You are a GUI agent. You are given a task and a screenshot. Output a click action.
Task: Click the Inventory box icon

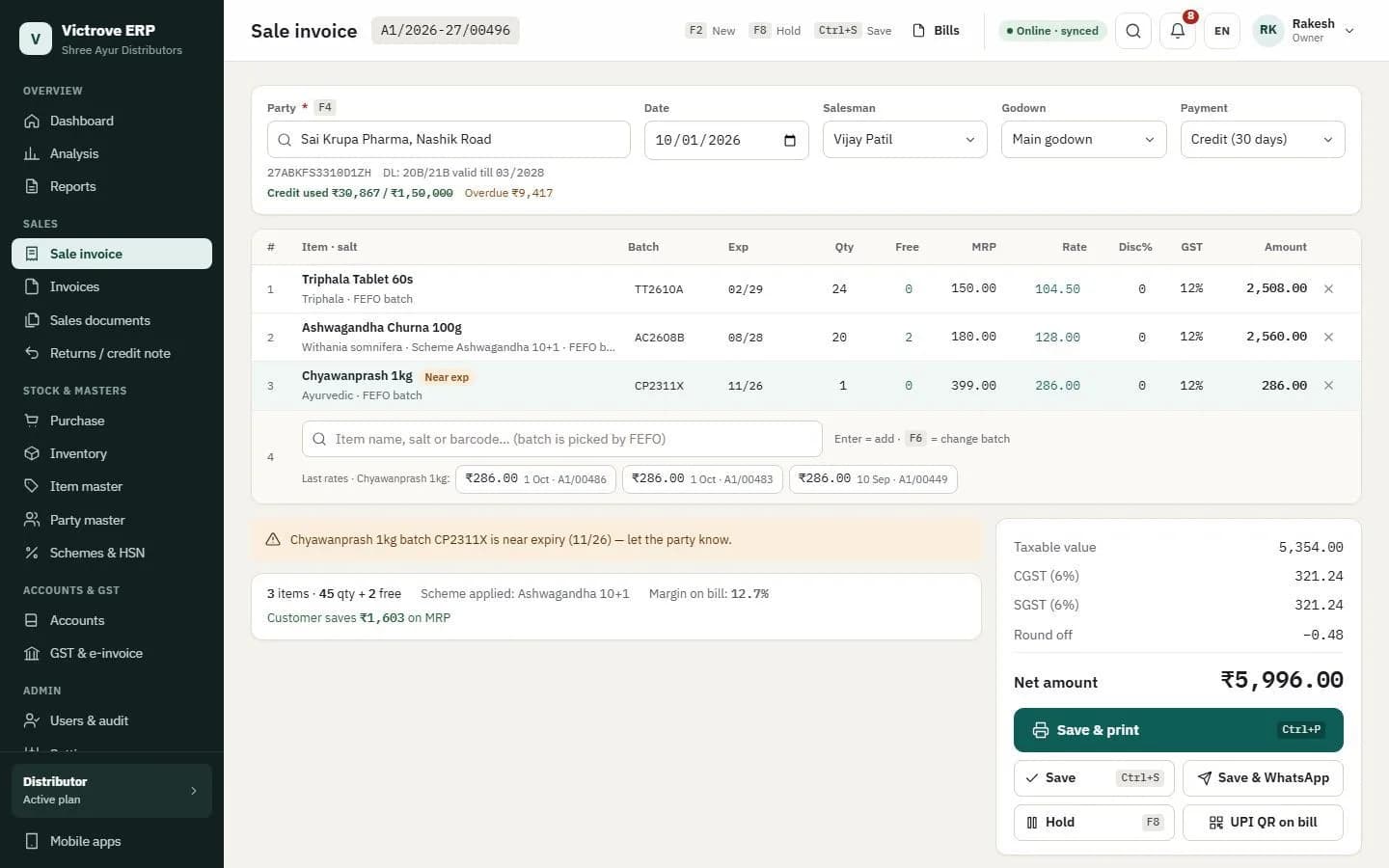pos(32,453)
